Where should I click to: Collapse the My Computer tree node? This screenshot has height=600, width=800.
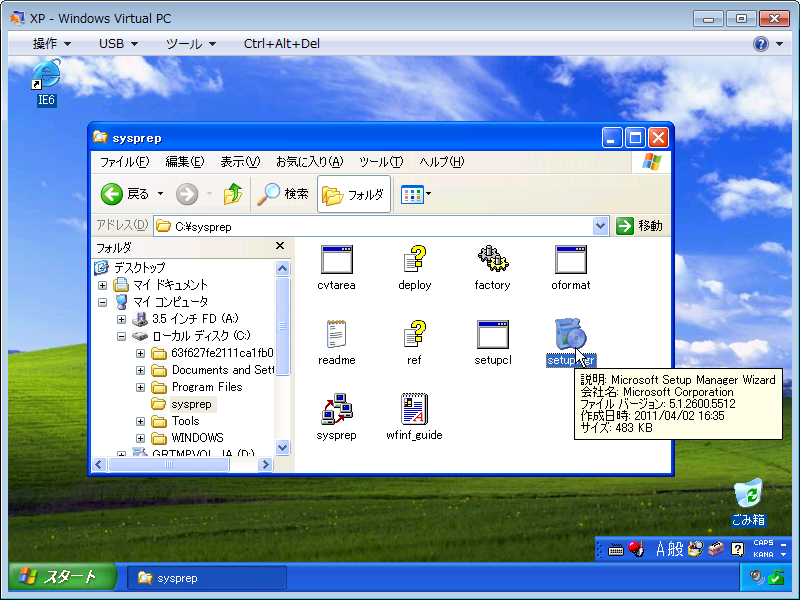point(103,302)
